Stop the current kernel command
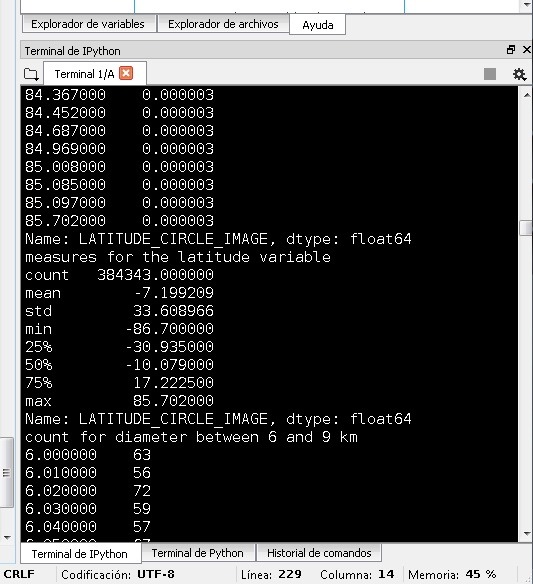The height and width of the screenshot is (584, 533). [490, 74]
